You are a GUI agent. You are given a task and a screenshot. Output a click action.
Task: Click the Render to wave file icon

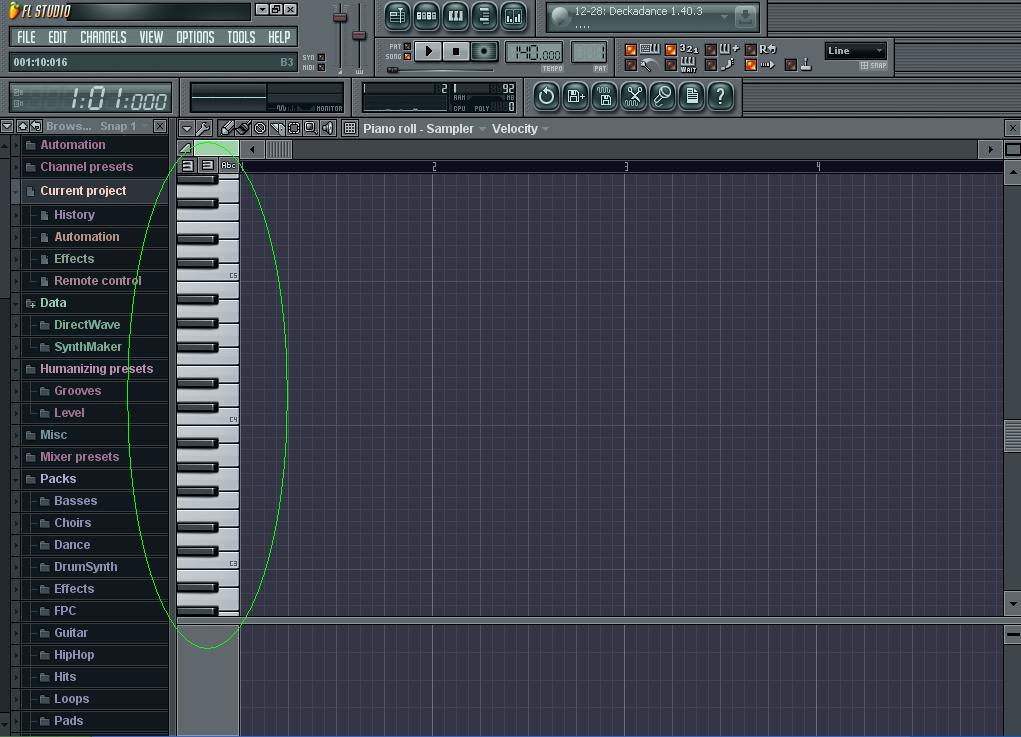(605, 96)
